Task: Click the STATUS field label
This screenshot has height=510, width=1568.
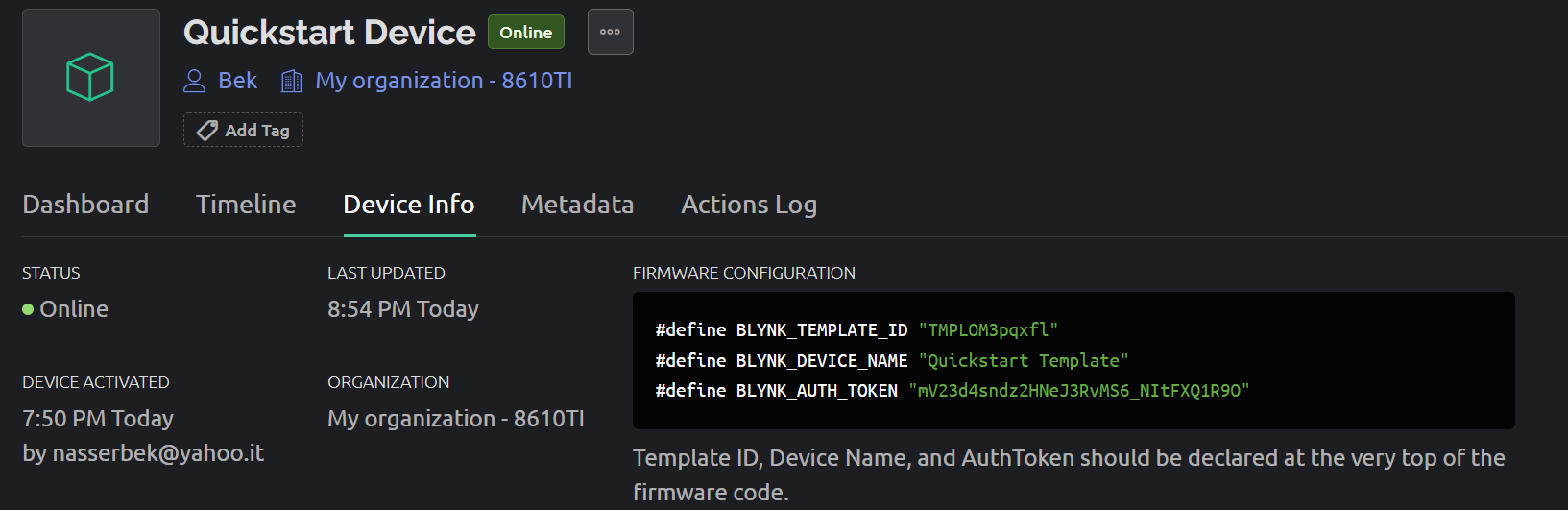Action: (x=51, y=273)
